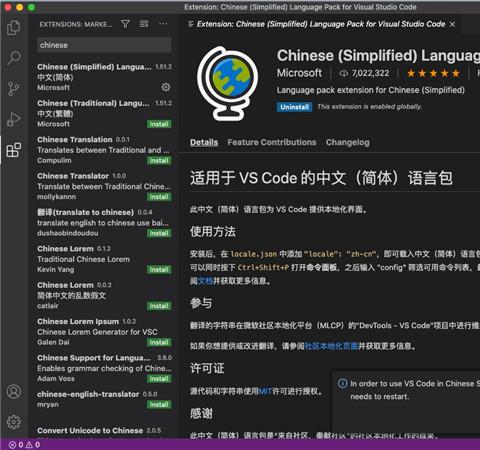480x450 pixels.
Task: Open the MIT license link
Action: (x=265, y=391)
